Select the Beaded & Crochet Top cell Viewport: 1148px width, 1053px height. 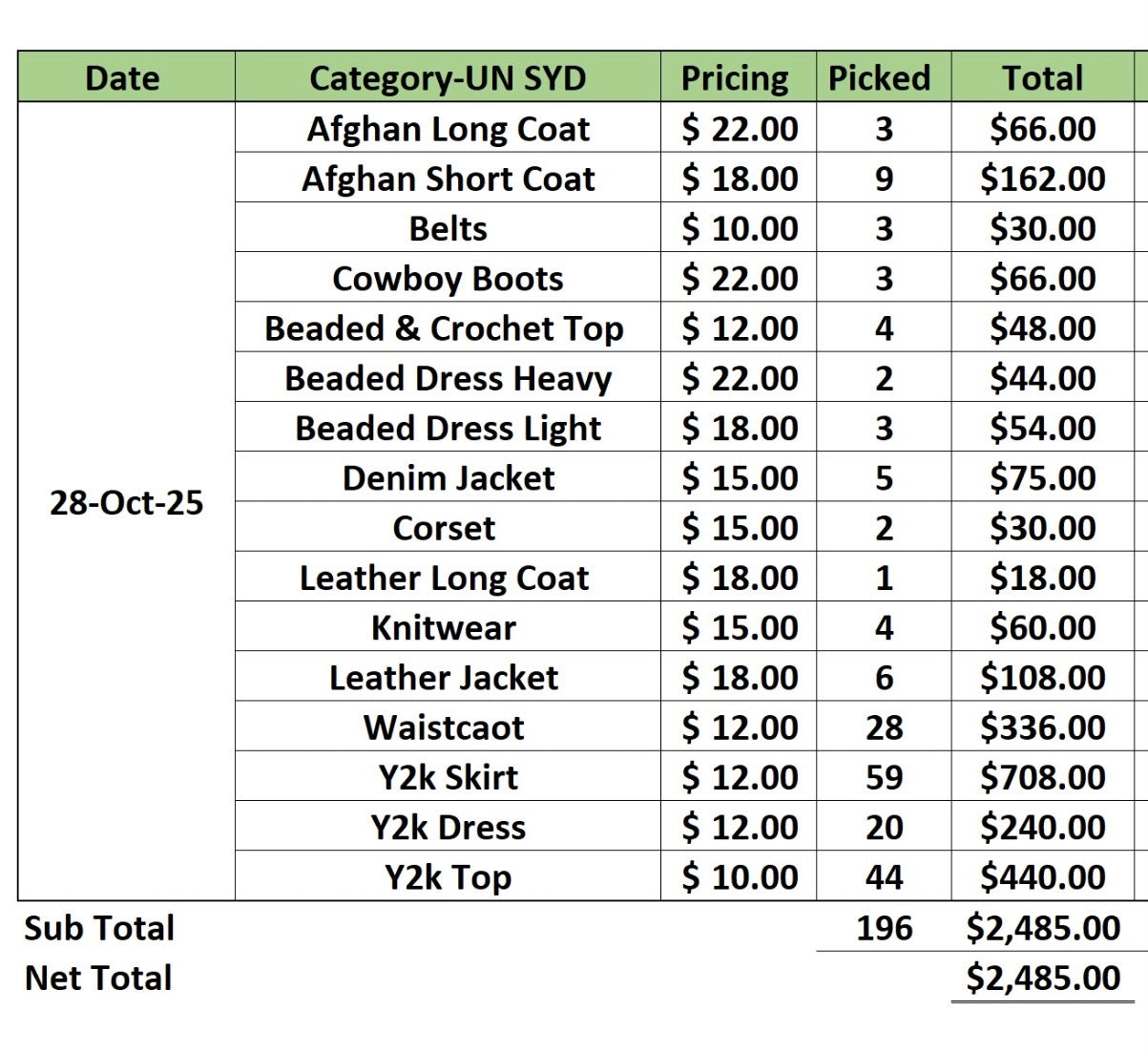(x=448, y=327)
